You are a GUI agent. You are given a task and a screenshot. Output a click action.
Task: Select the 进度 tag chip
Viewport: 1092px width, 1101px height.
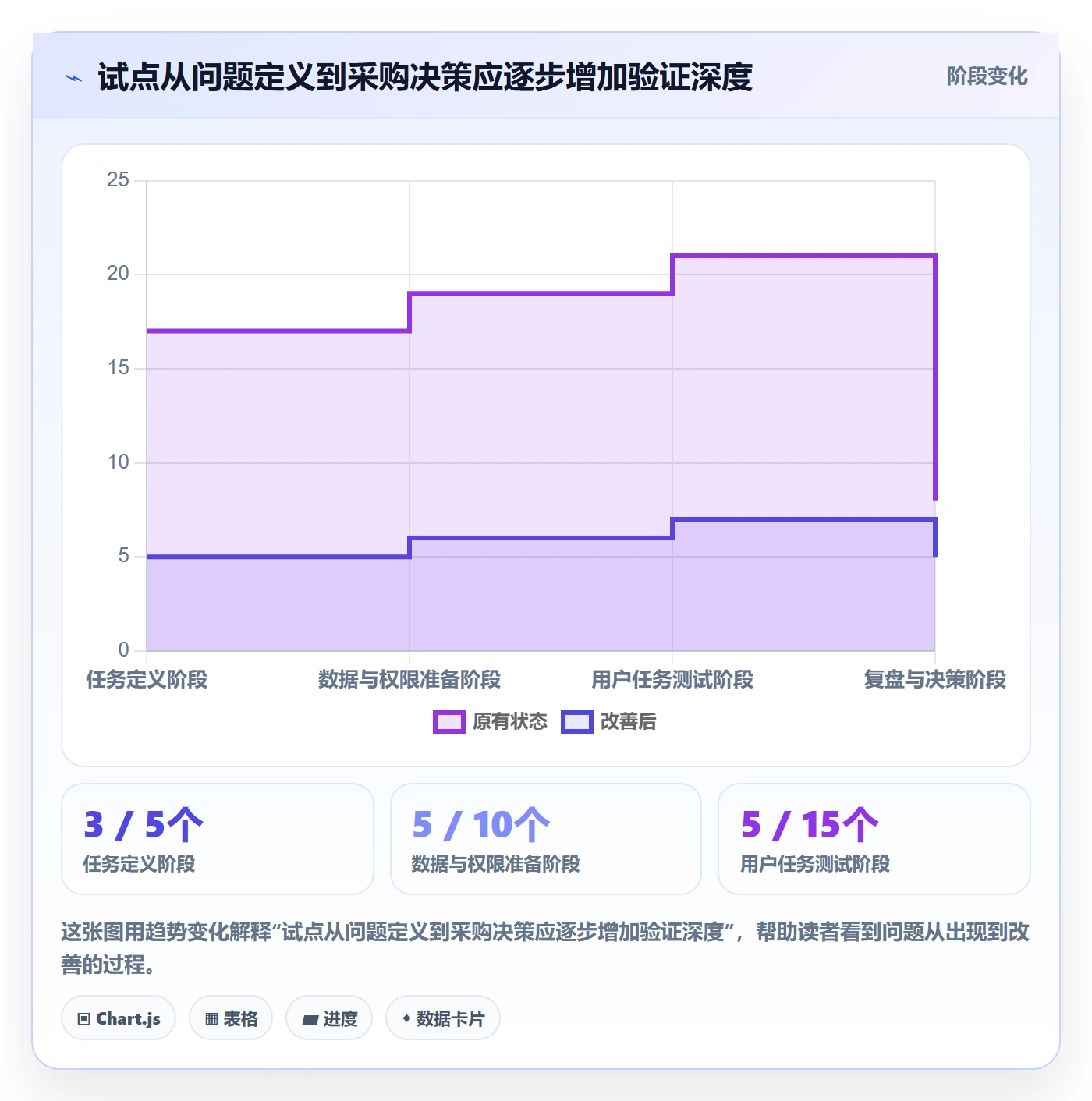[x=329, y=1018]
